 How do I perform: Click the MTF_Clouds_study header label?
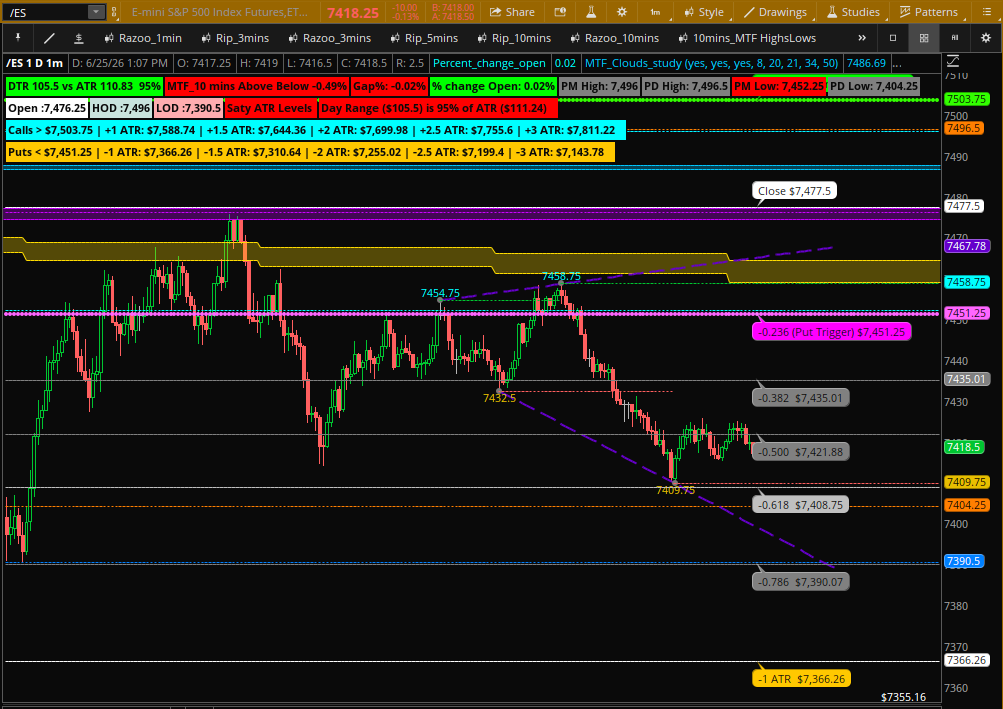711,63
